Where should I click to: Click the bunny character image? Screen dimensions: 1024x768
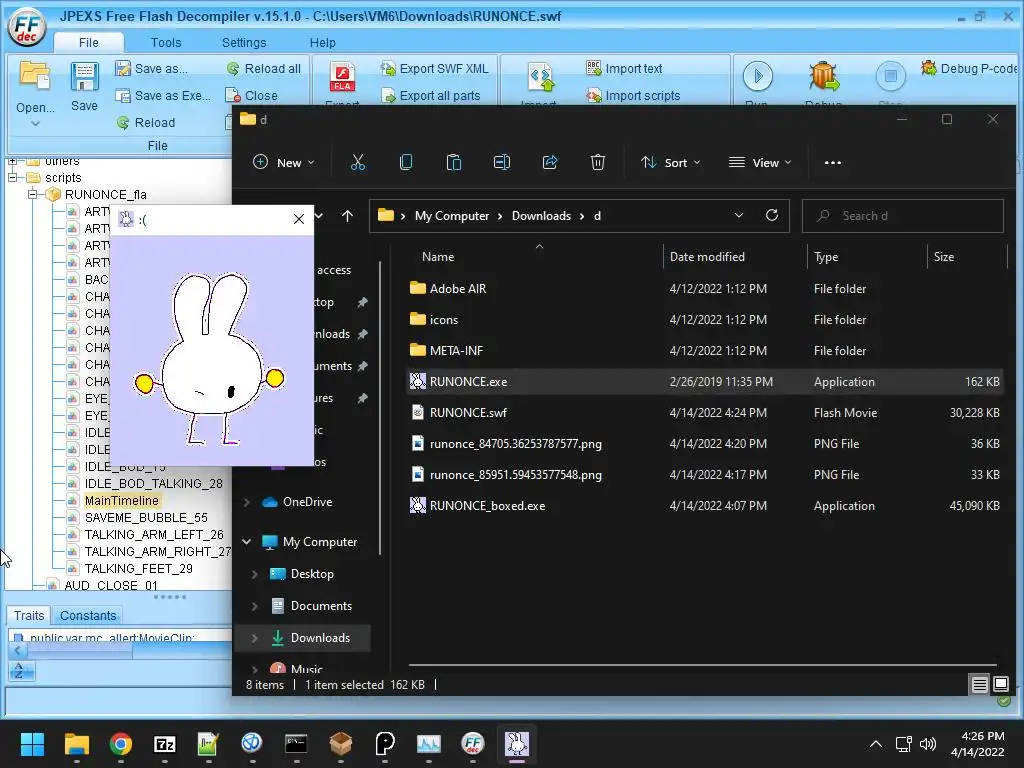pos(210,358)
